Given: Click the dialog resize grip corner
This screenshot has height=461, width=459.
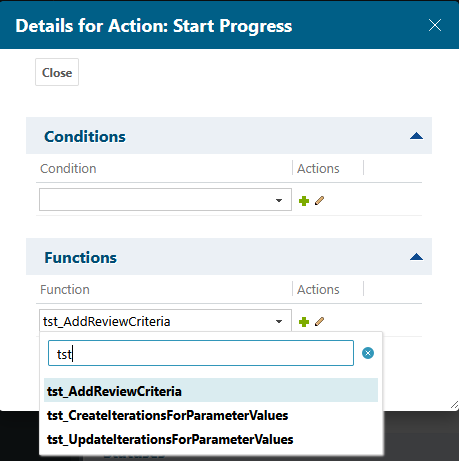Looking at the screenshot, I should click(454, 405).
